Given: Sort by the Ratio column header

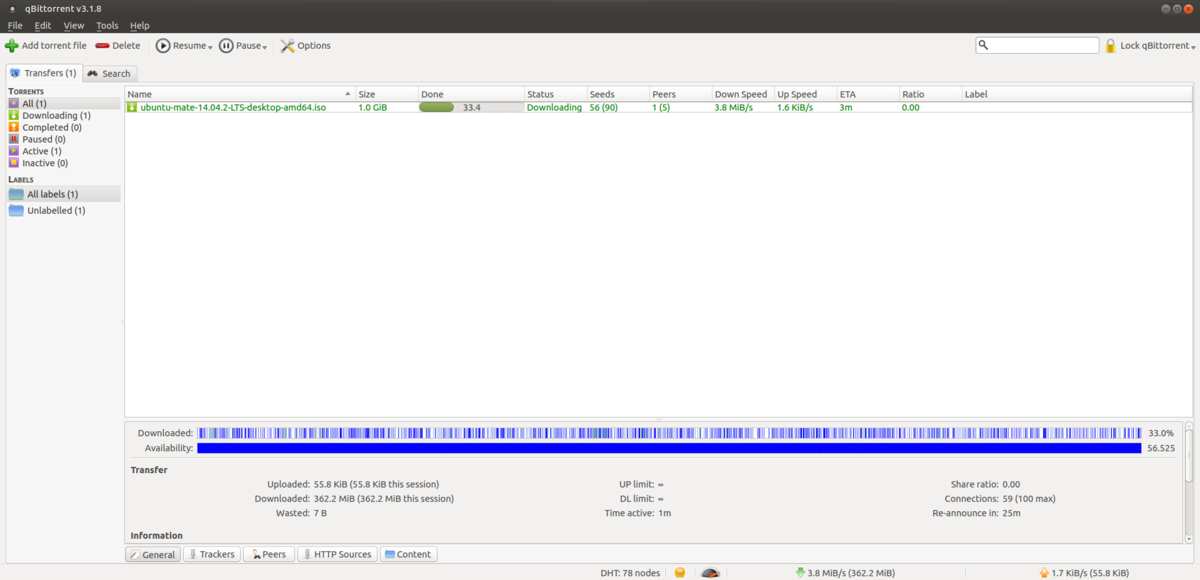Looking at the screenshot, I should point(930,94).
